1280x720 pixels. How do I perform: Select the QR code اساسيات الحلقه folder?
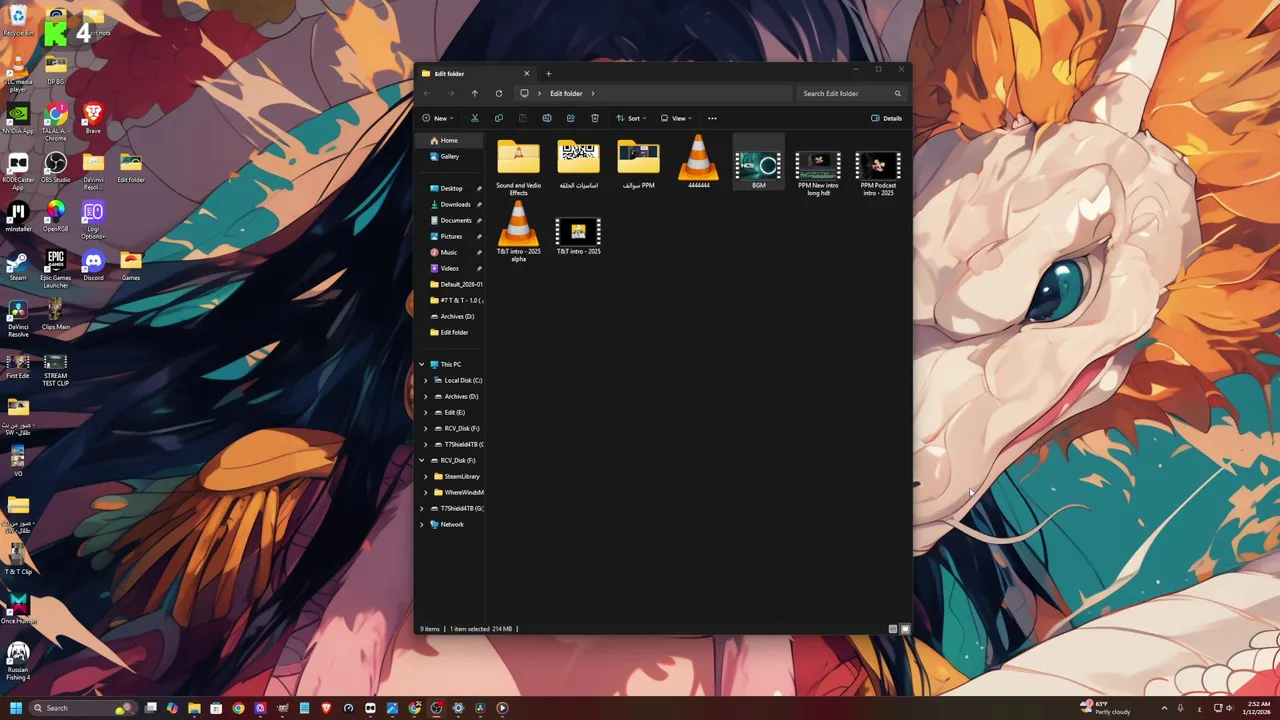[579, 164]
